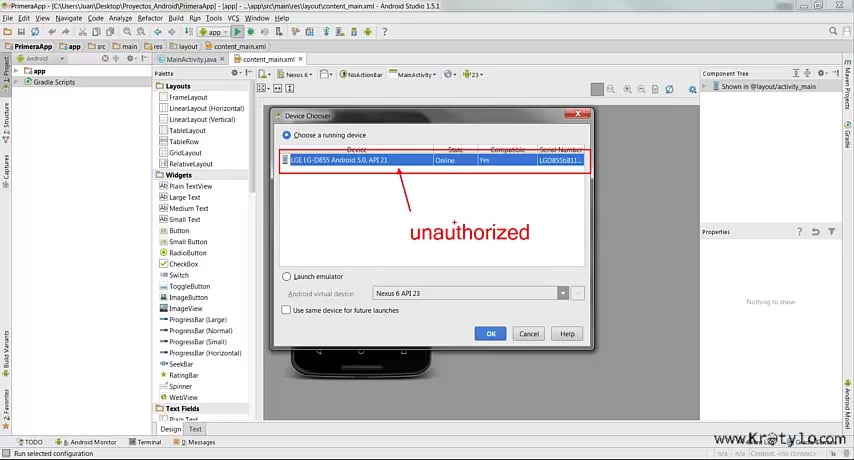Open the Android project view dropdown
Screen dimensions: 854x460
coord(40,58)
